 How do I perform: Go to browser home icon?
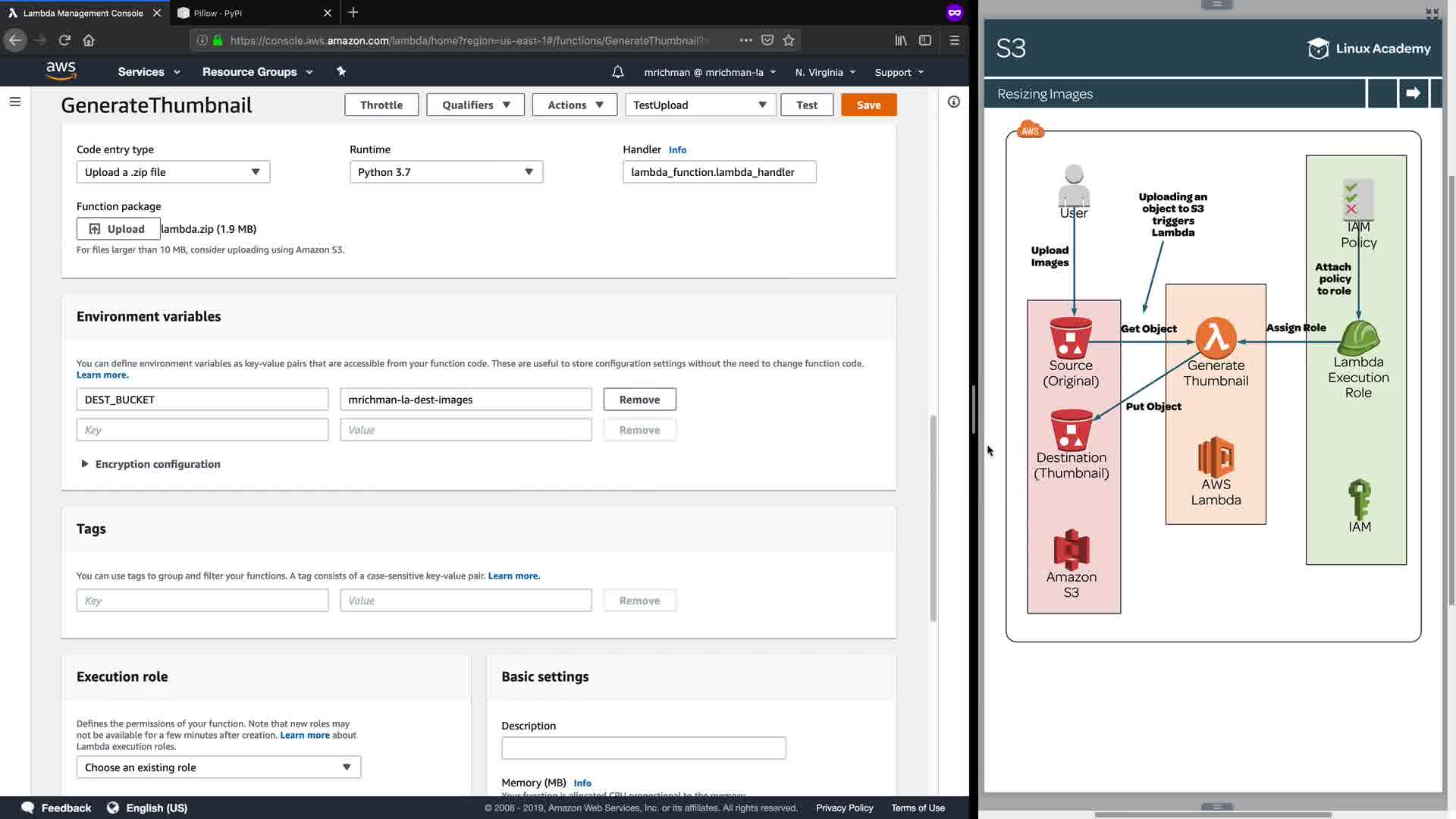click(x=89, y=40)
